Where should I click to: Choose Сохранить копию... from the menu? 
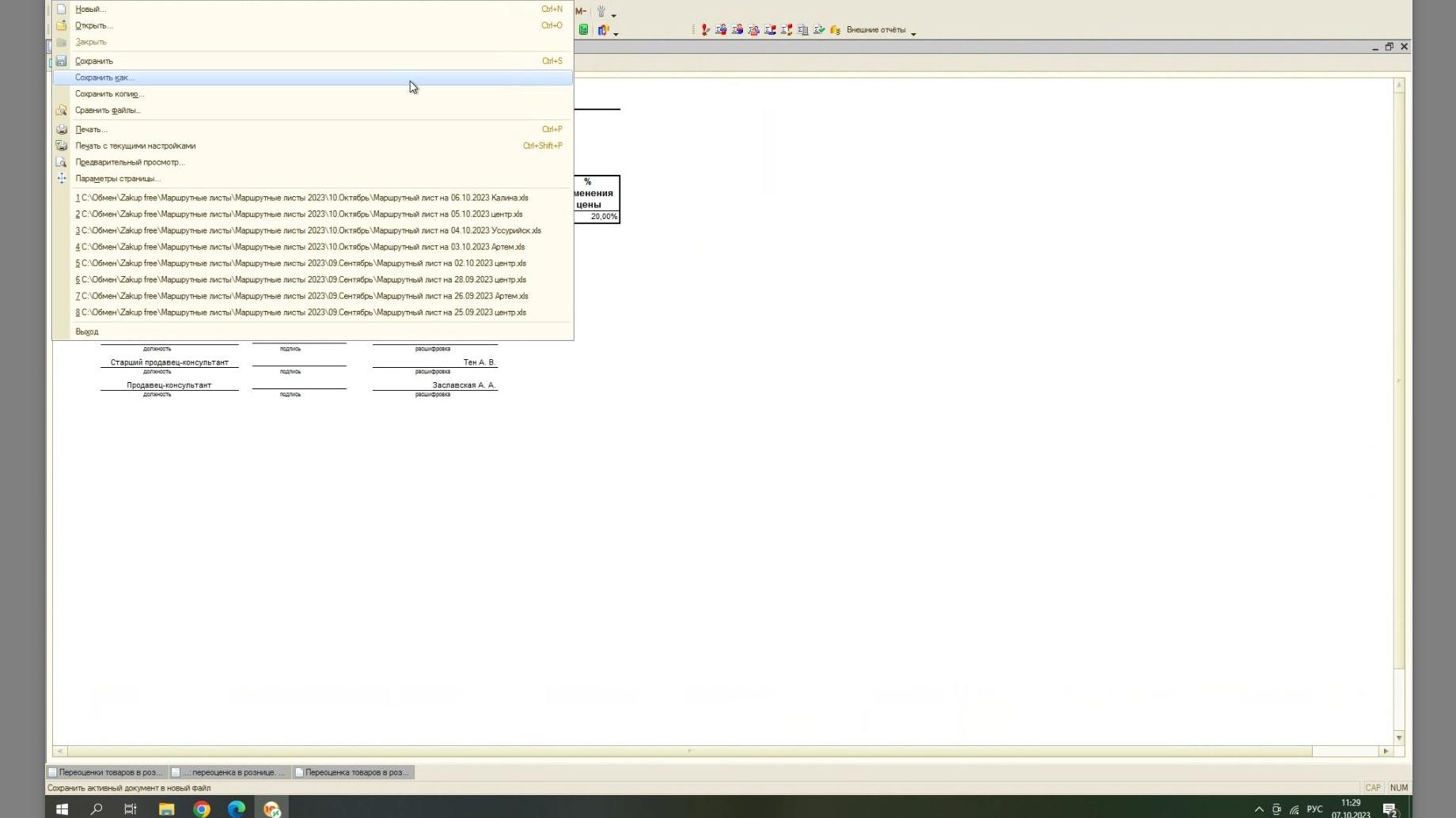313,94
